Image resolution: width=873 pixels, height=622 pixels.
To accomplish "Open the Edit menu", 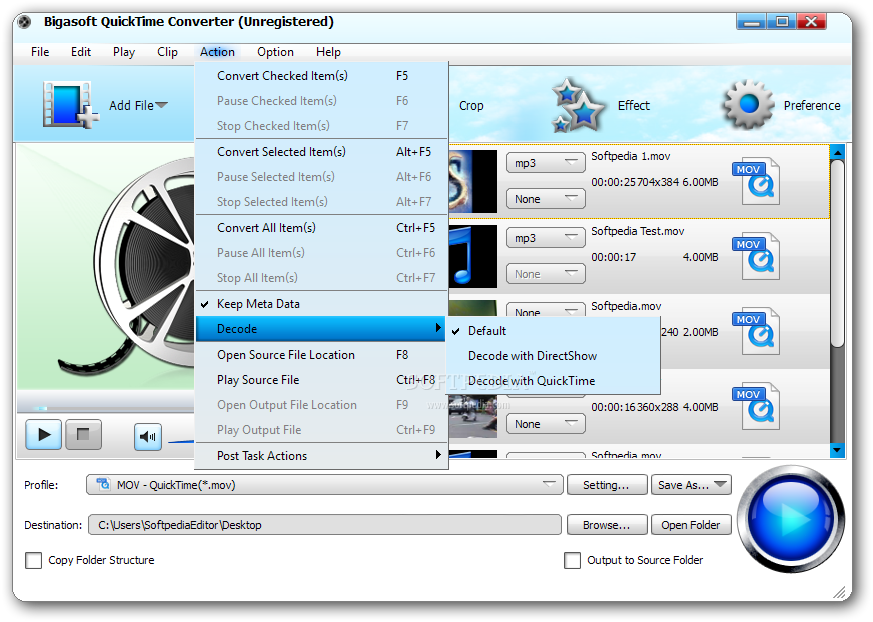I will [81, 52].
